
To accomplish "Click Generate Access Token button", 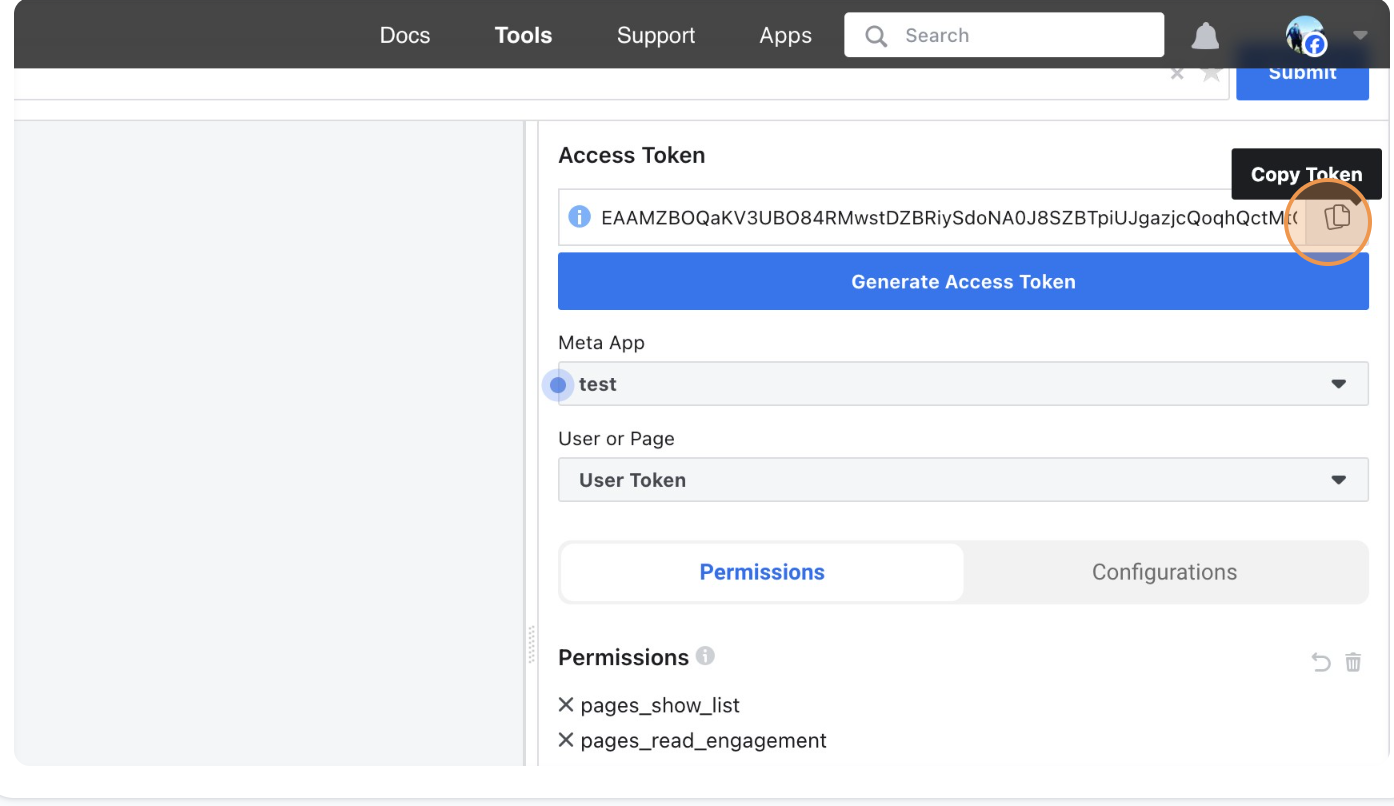I will (x=963, y=281).
